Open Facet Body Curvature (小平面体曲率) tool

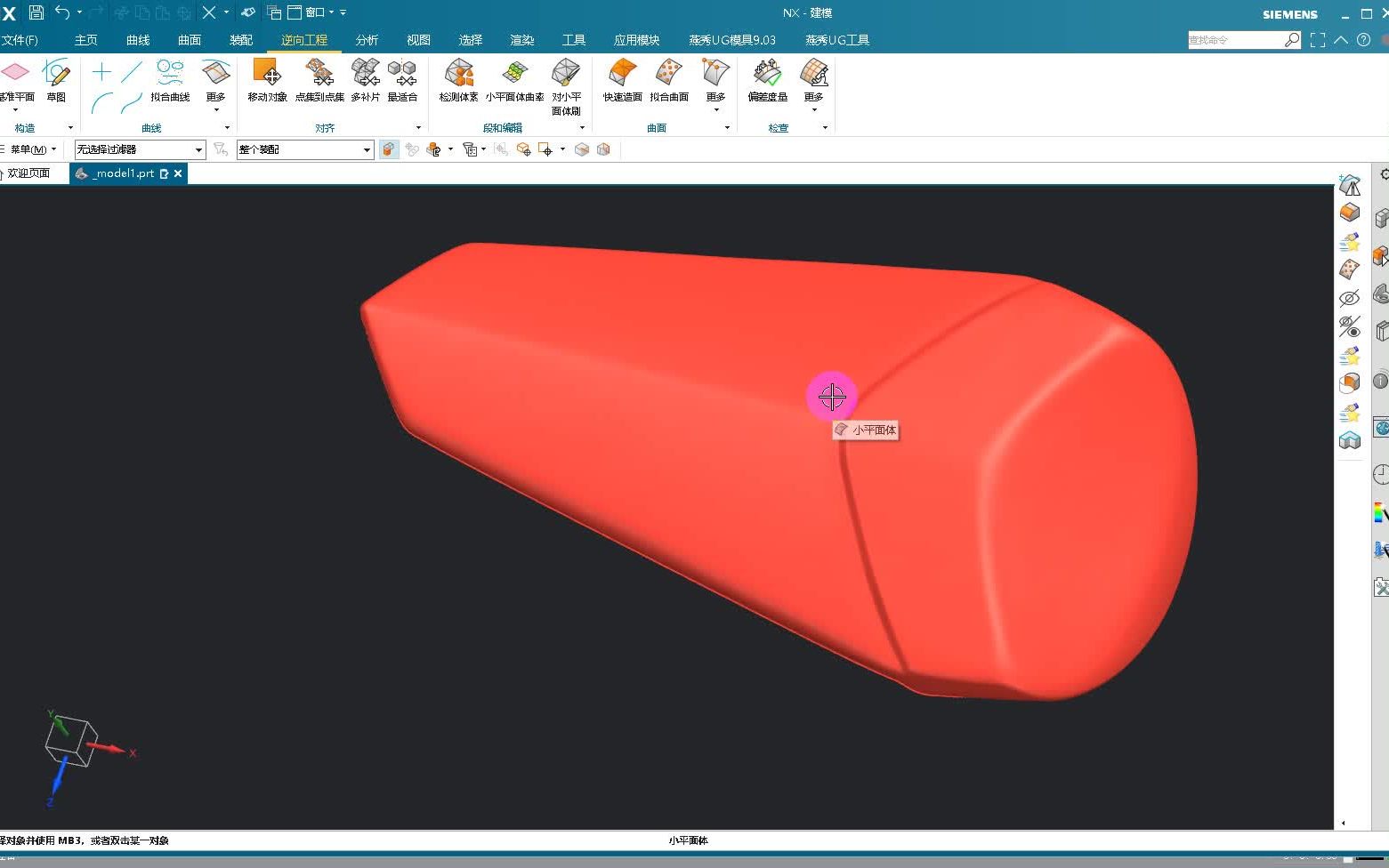[514, 82]
